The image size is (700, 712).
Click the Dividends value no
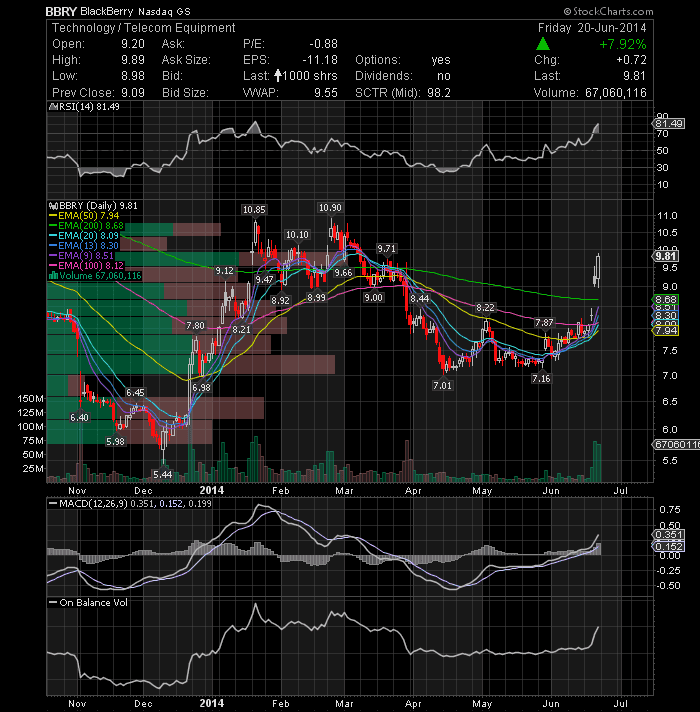point(444,76)
